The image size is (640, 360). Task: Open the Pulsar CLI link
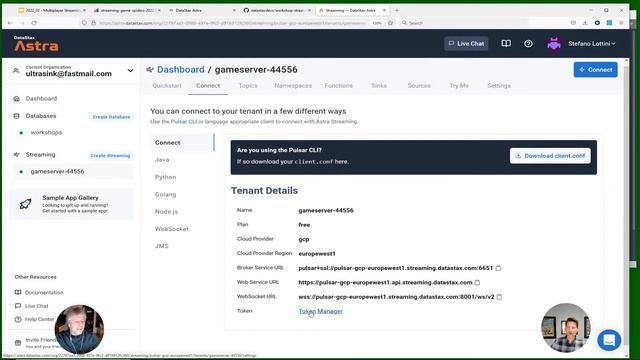pos(184,122)
